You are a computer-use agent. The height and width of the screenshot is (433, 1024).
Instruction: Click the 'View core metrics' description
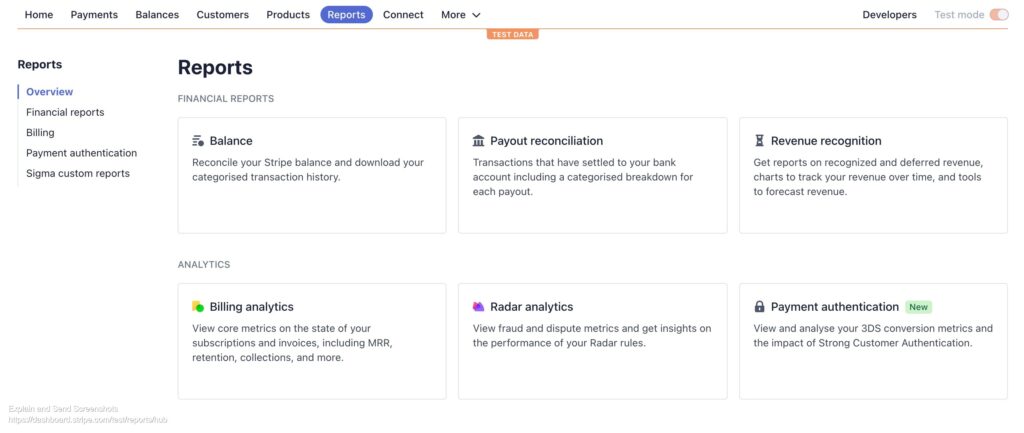point(293,343)
